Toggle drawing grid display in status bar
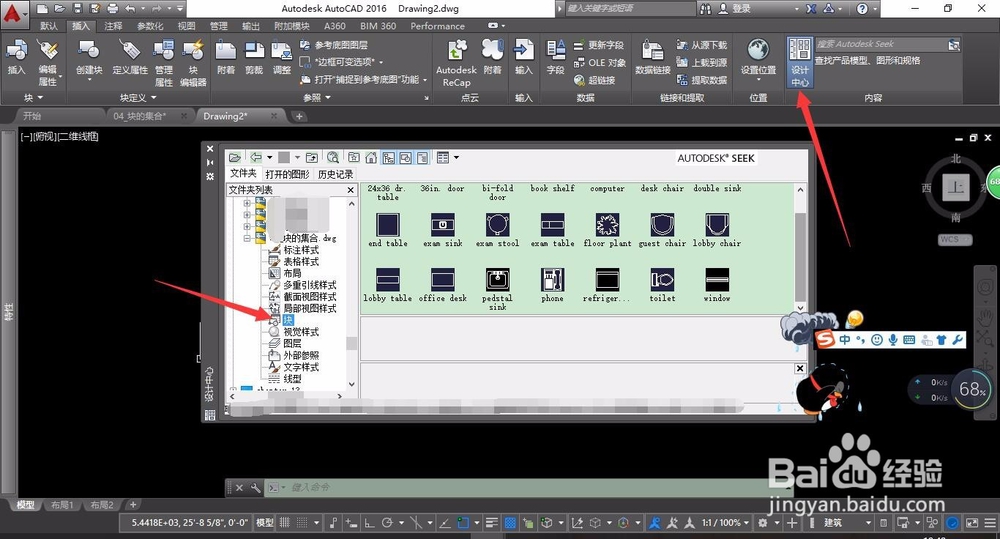Image resolution: width=1000 pixels, height=539 pixels. click(284, 522)
